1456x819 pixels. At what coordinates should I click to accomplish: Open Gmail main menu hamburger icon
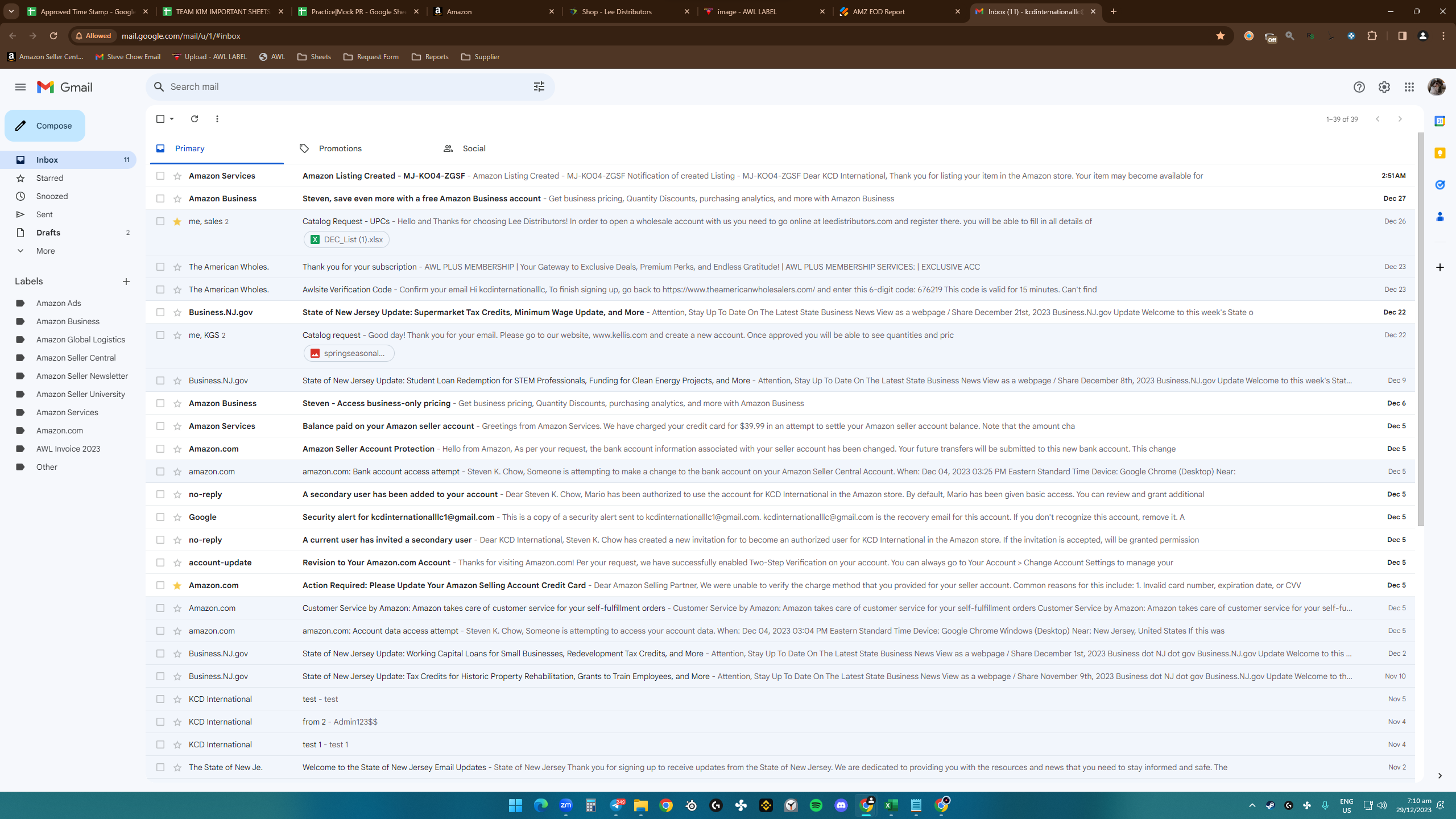coord(20,87)
